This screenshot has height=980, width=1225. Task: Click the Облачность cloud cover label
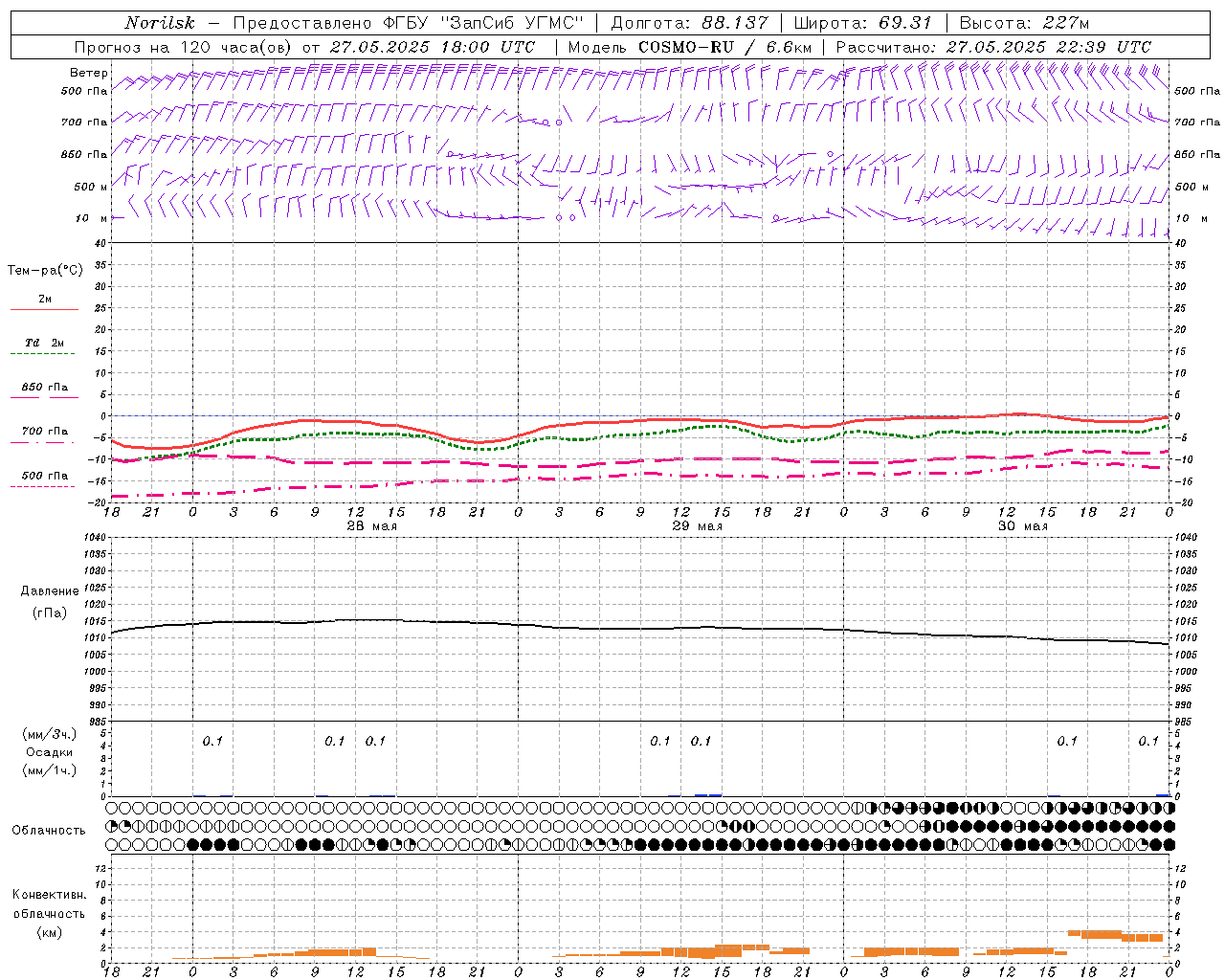coord(49,831)
